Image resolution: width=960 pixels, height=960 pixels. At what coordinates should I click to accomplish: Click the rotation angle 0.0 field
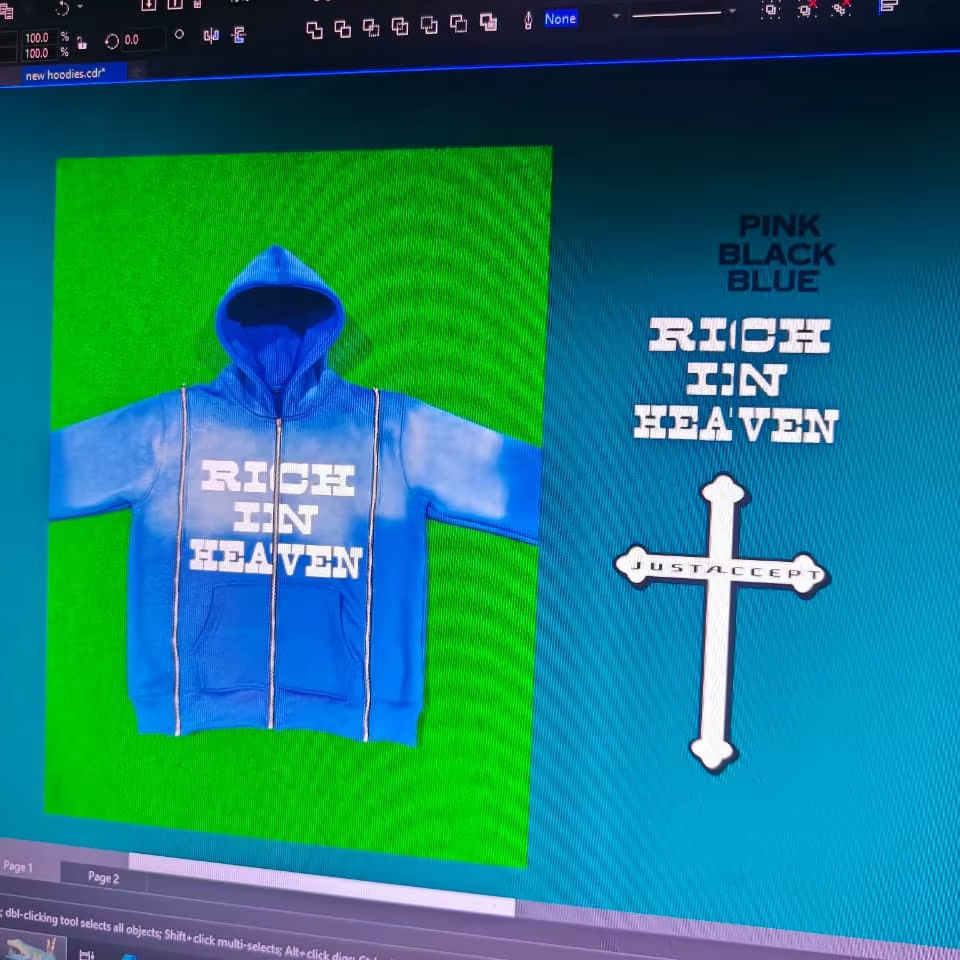[143, 40]
